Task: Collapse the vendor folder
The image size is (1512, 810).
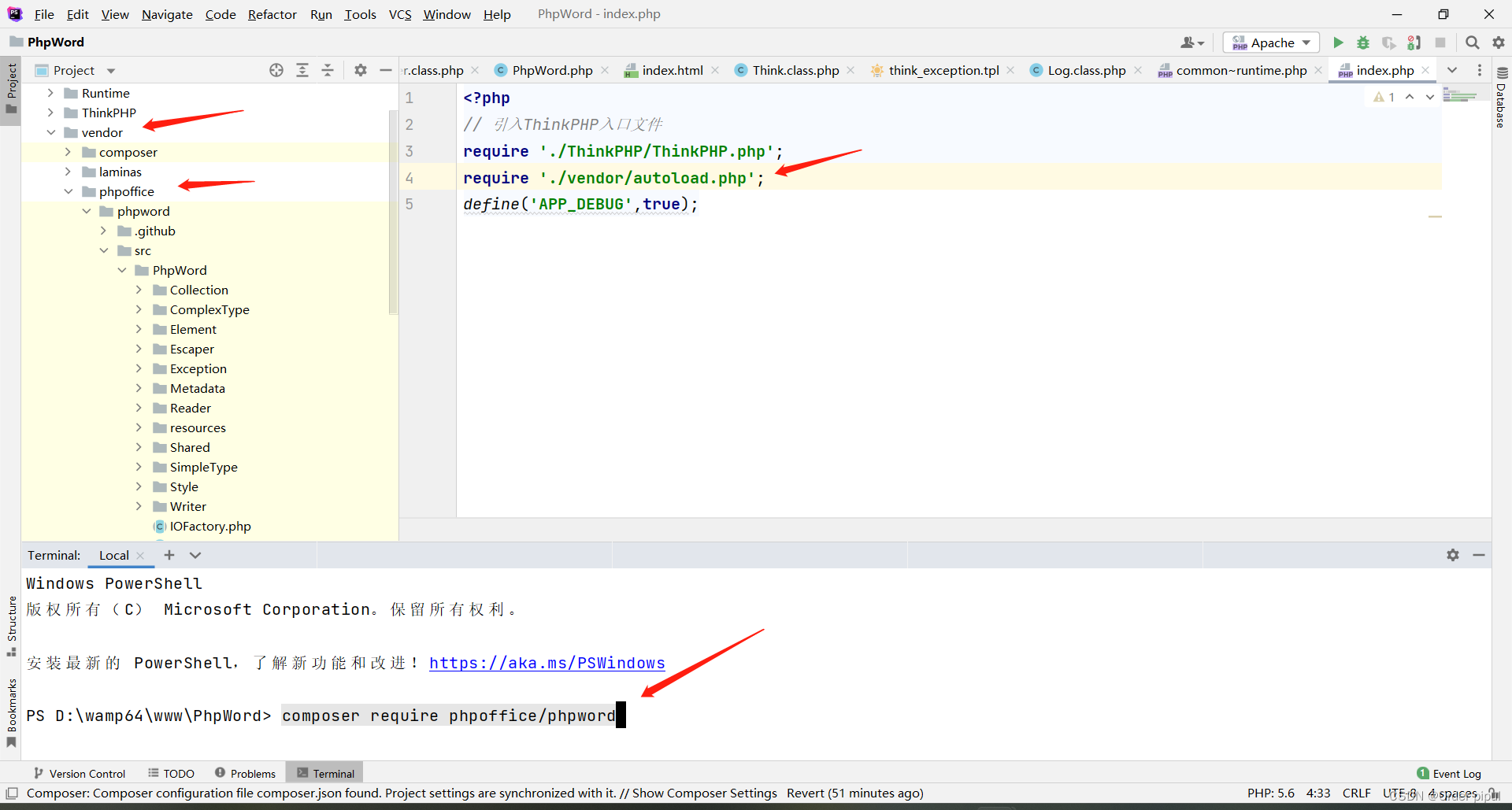Action: 52,132
